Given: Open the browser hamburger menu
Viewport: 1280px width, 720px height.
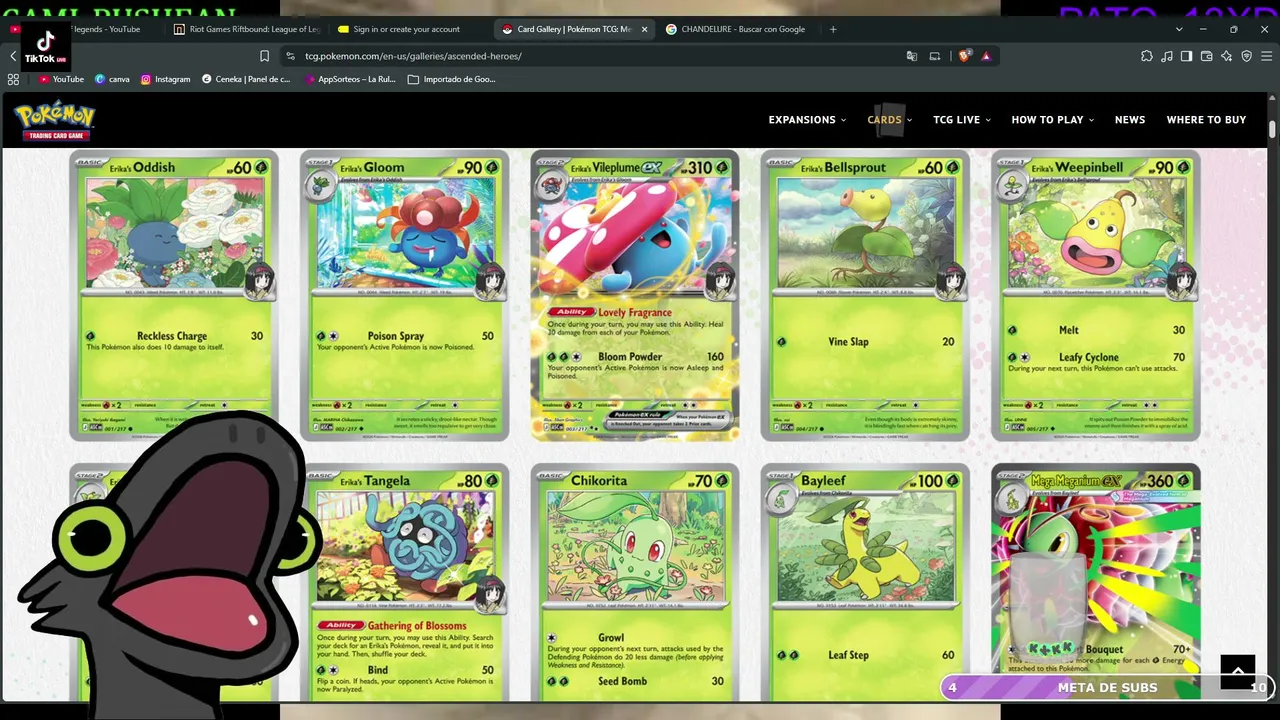Looking at the screenshot, I should tap(1266, 56).
